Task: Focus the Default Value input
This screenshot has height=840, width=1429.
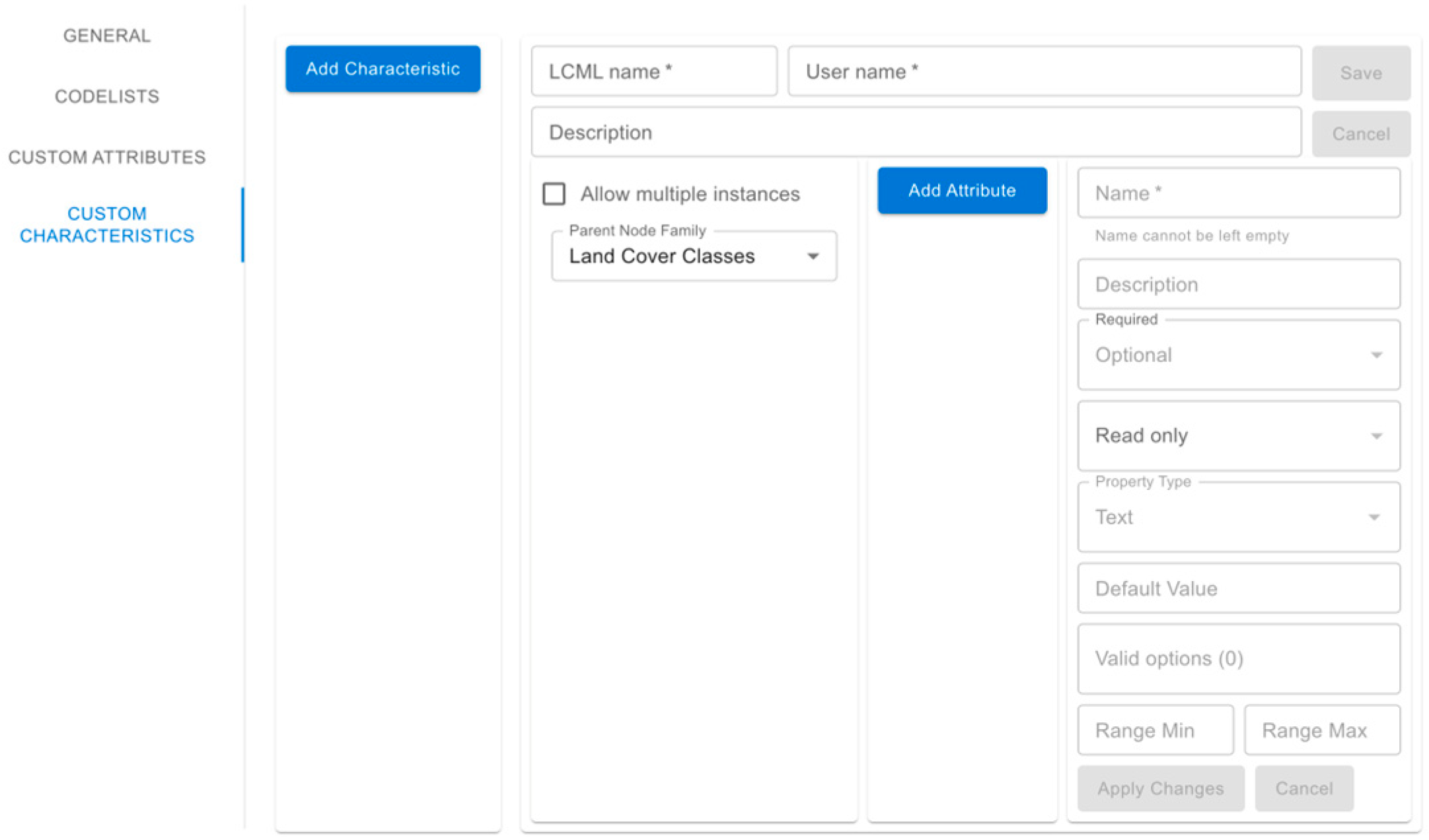Action: click(x=1238, y=588)
